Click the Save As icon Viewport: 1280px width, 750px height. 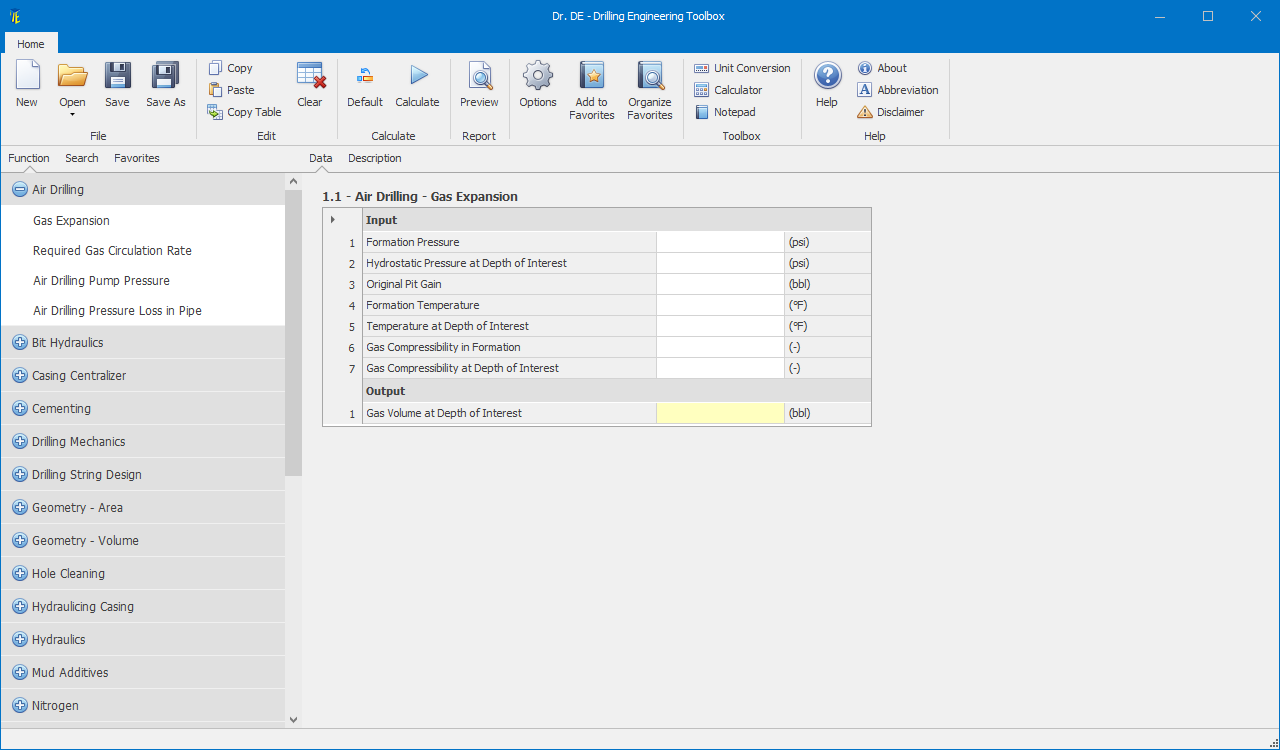[x=165, y=76]
